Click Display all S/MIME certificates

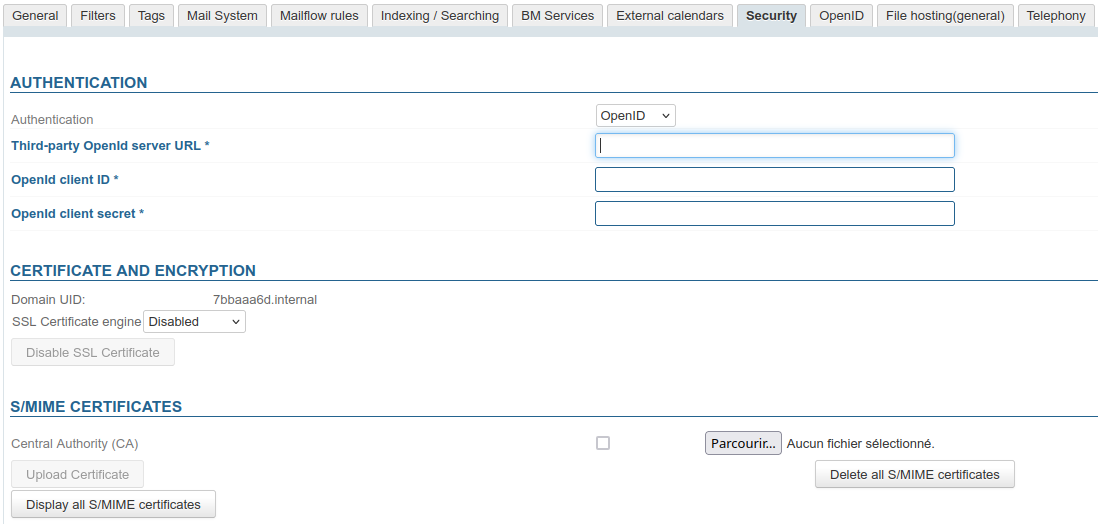point(113,504)
